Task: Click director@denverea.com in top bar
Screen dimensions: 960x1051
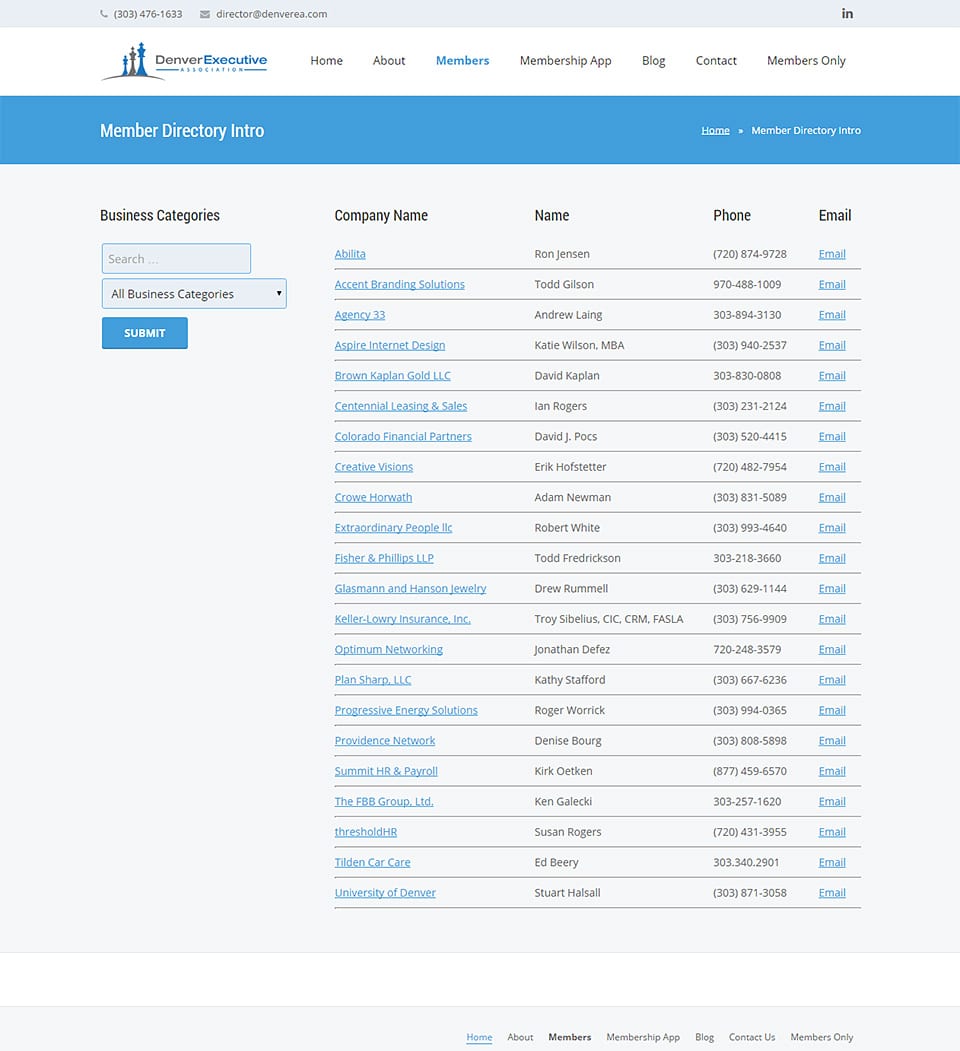Action: coord(272,14)
